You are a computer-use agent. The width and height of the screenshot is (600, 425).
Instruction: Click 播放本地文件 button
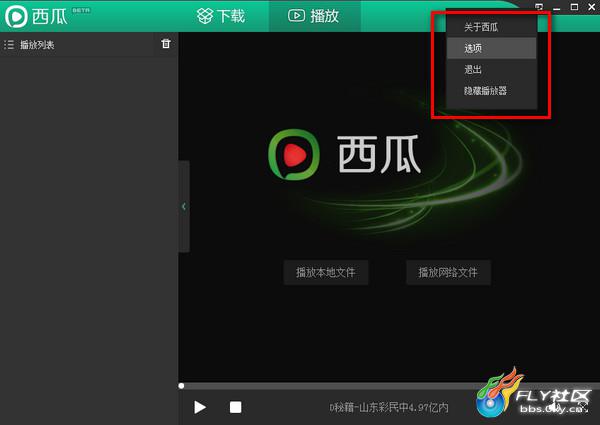point(326,272)
